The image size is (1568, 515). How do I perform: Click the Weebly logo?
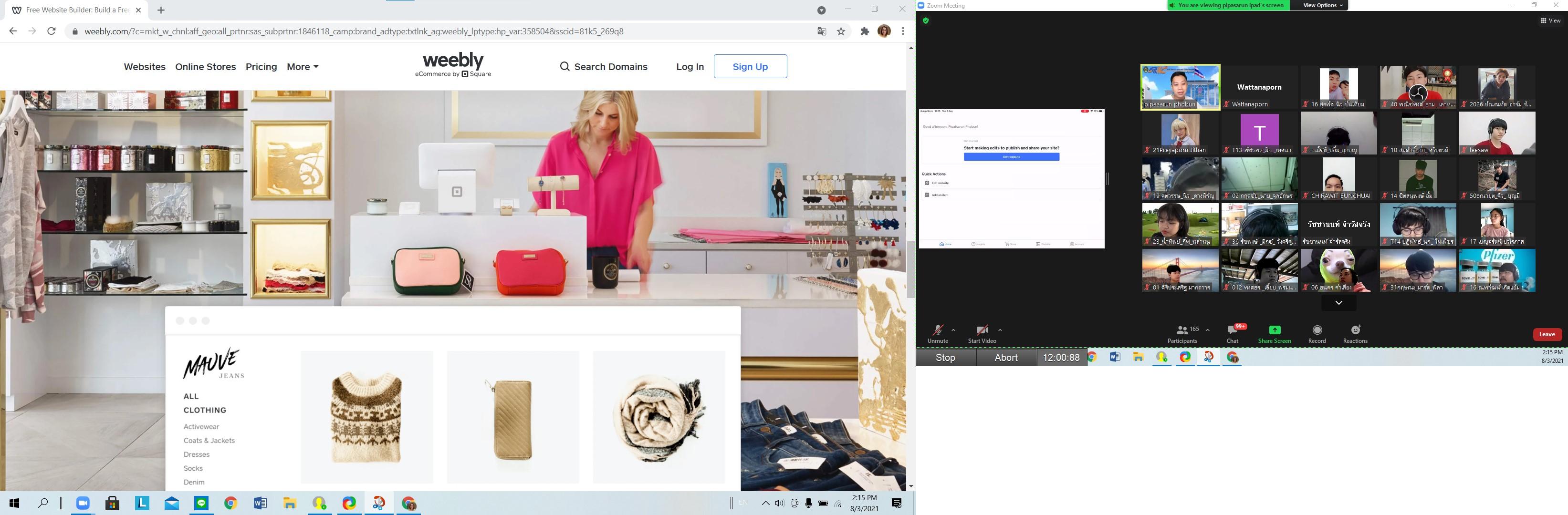tap(453, 64)
